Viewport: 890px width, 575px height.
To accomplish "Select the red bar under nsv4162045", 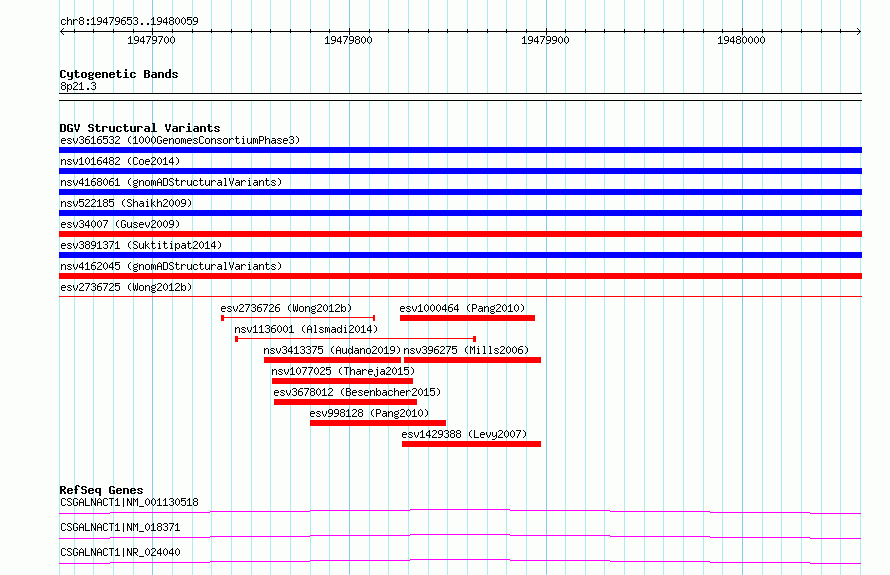I will click(460, 276).
